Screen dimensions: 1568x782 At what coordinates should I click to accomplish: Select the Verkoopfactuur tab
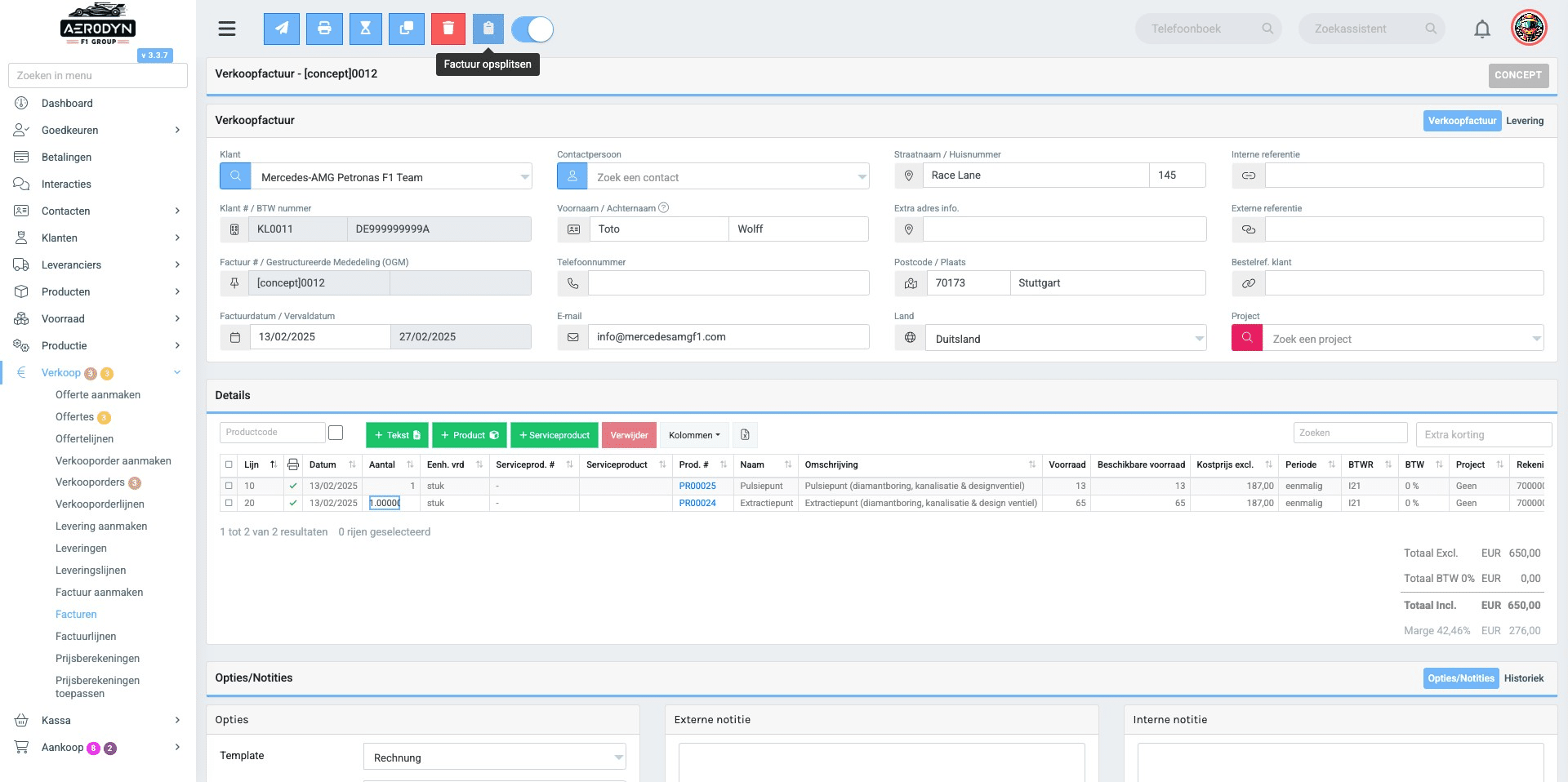1462,121
